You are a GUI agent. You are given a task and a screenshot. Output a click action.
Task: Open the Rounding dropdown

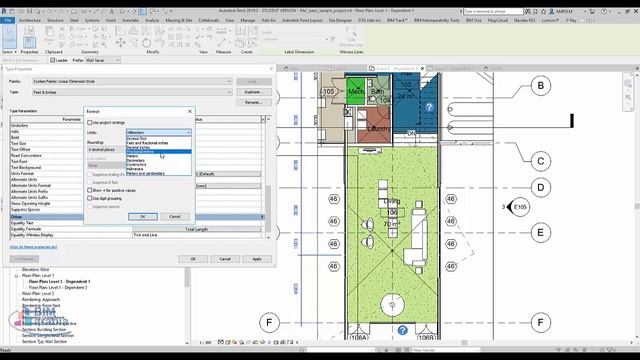click(106, 150)
